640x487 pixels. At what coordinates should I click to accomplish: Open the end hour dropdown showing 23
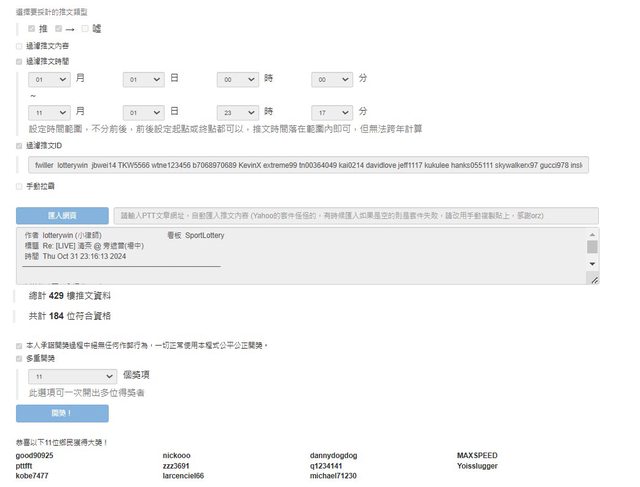(x=238, y=112)
